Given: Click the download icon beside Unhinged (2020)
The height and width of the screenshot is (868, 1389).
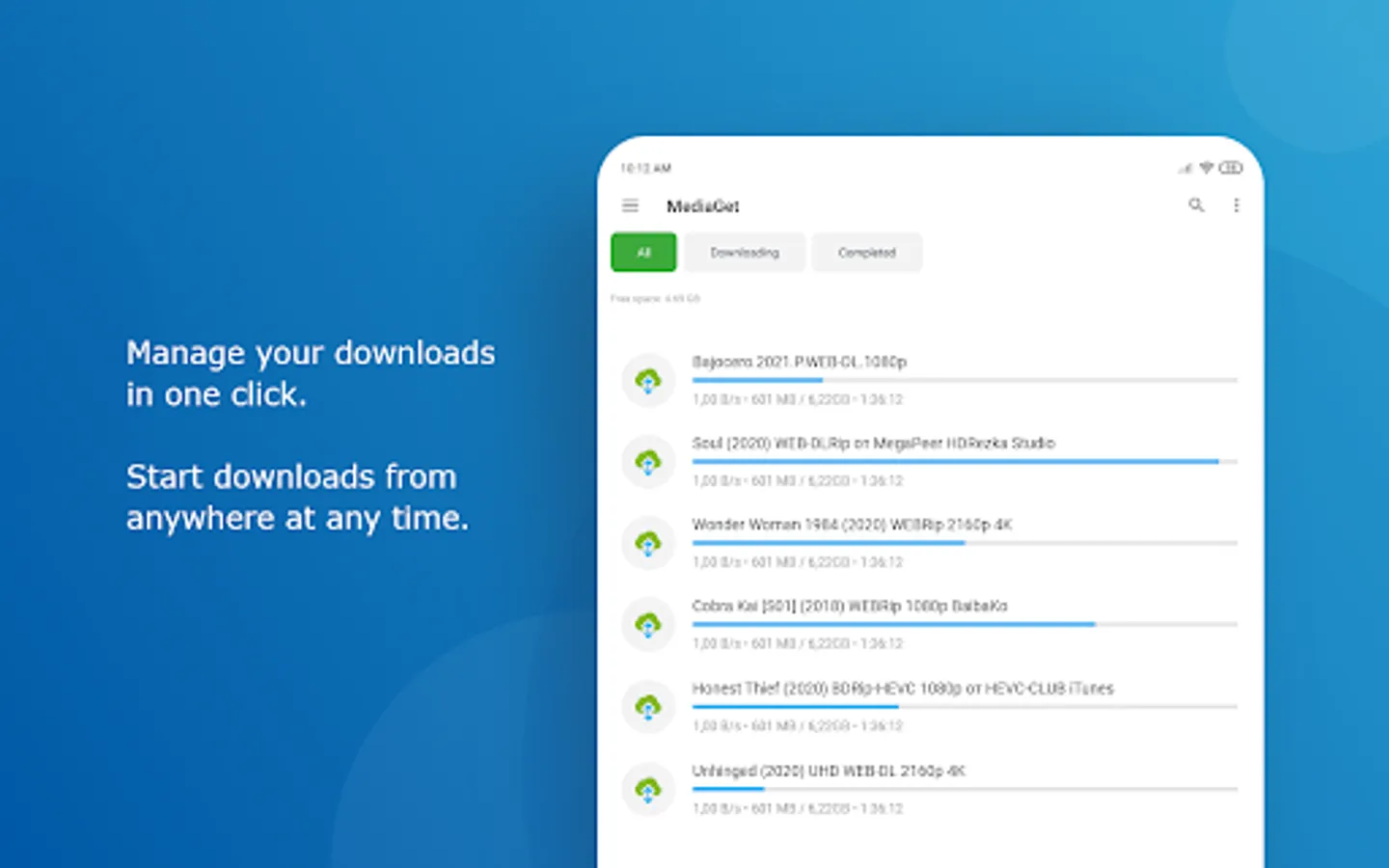Looking at the screenshot, I should (648, 790).
